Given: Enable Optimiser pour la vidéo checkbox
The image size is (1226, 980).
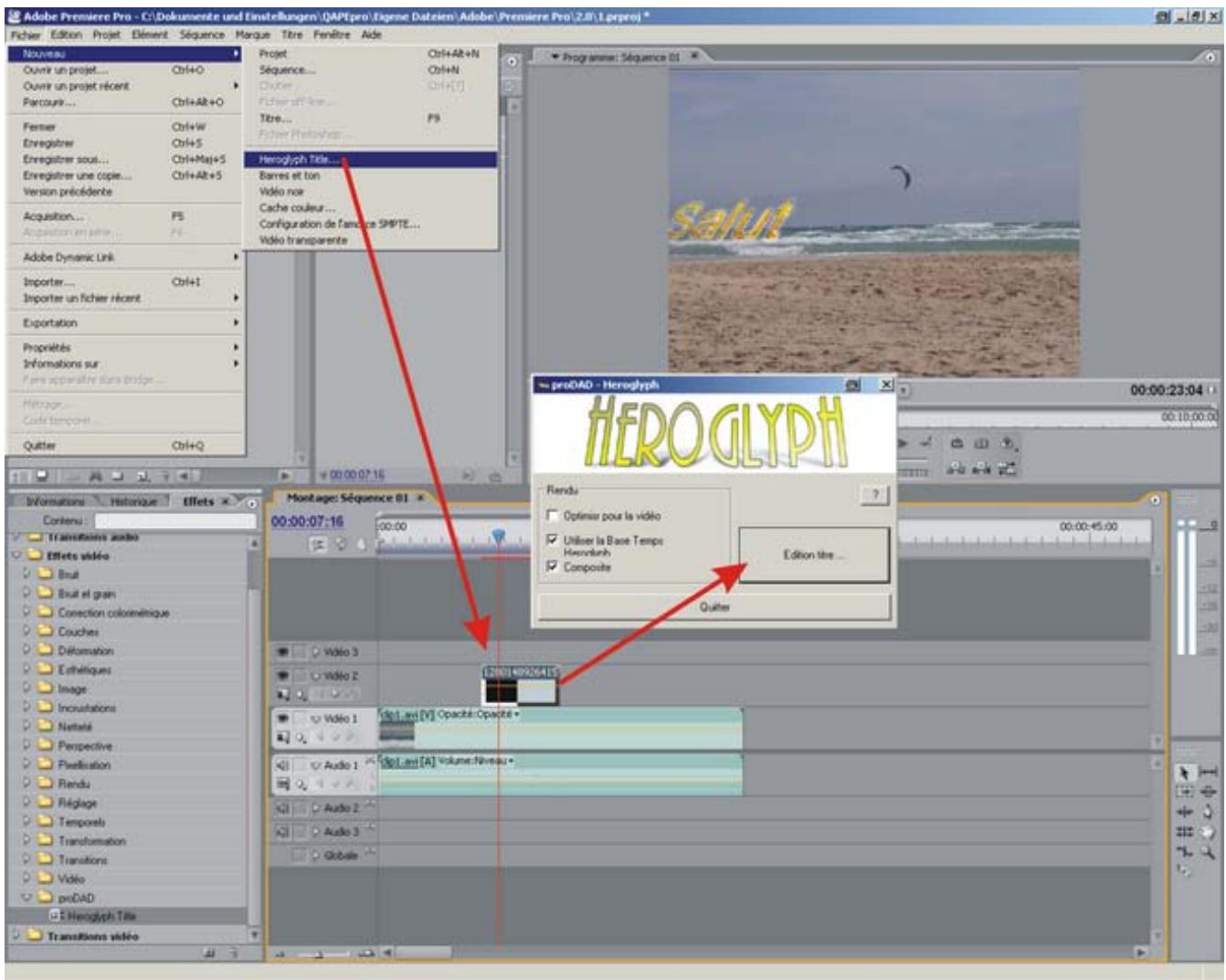Looking at the screenshot, I should [552, 516].
